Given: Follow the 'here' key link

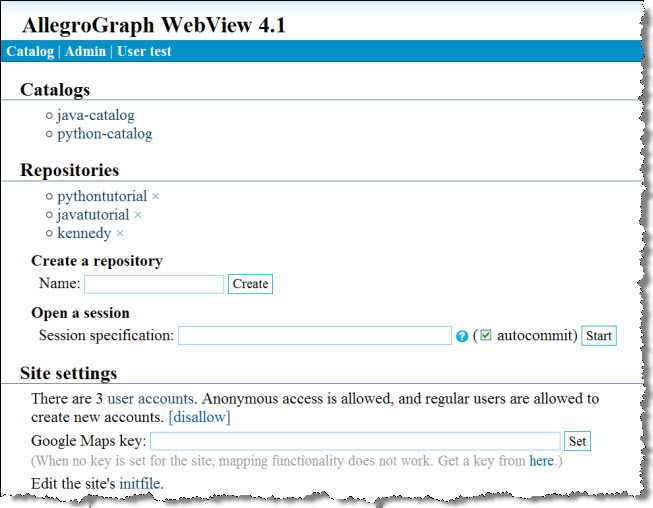Looking at the screenshot, I should [x=541, y=461].
